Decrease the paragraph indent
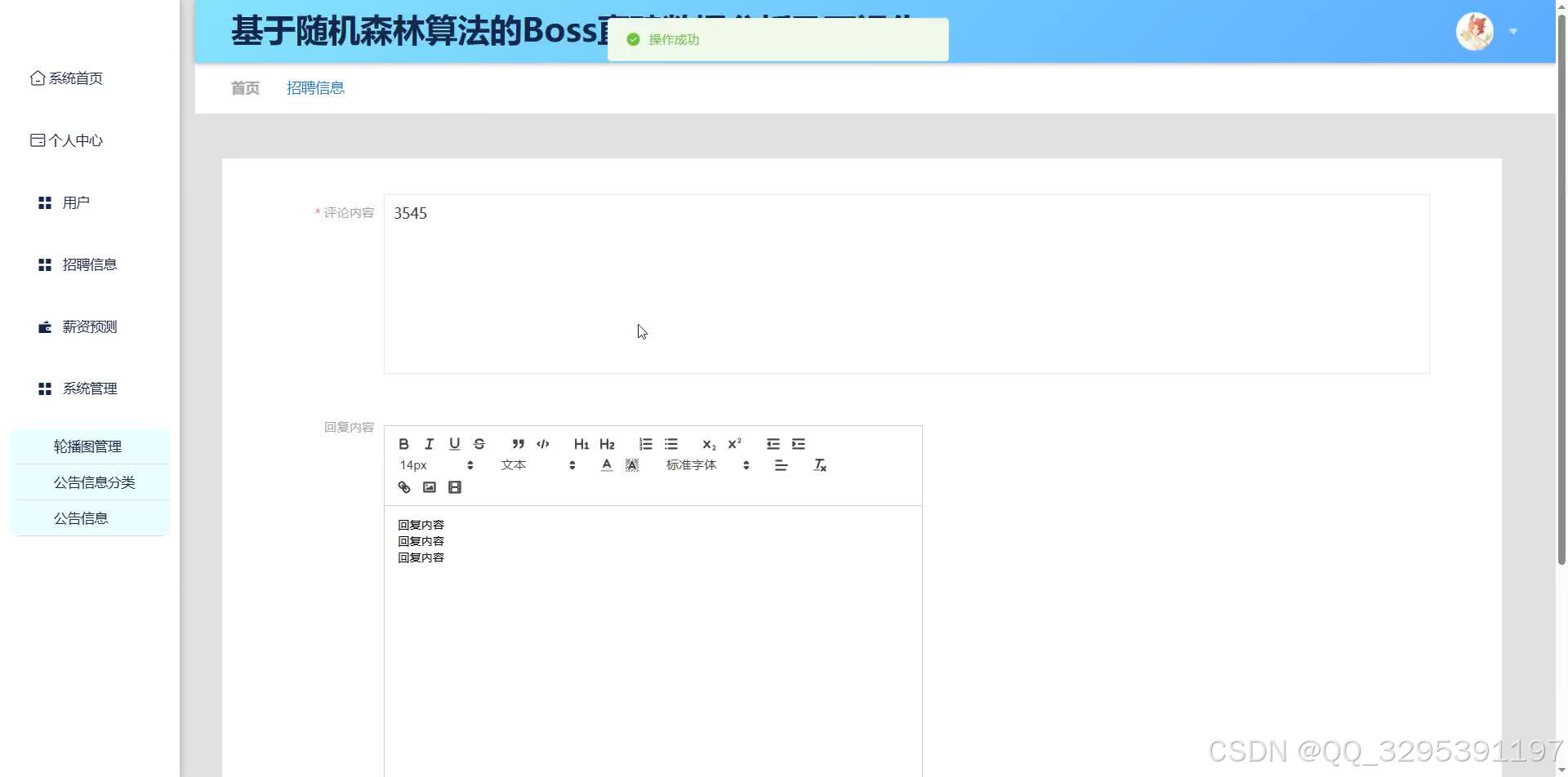1568x777 pixels. coord(773,444)
